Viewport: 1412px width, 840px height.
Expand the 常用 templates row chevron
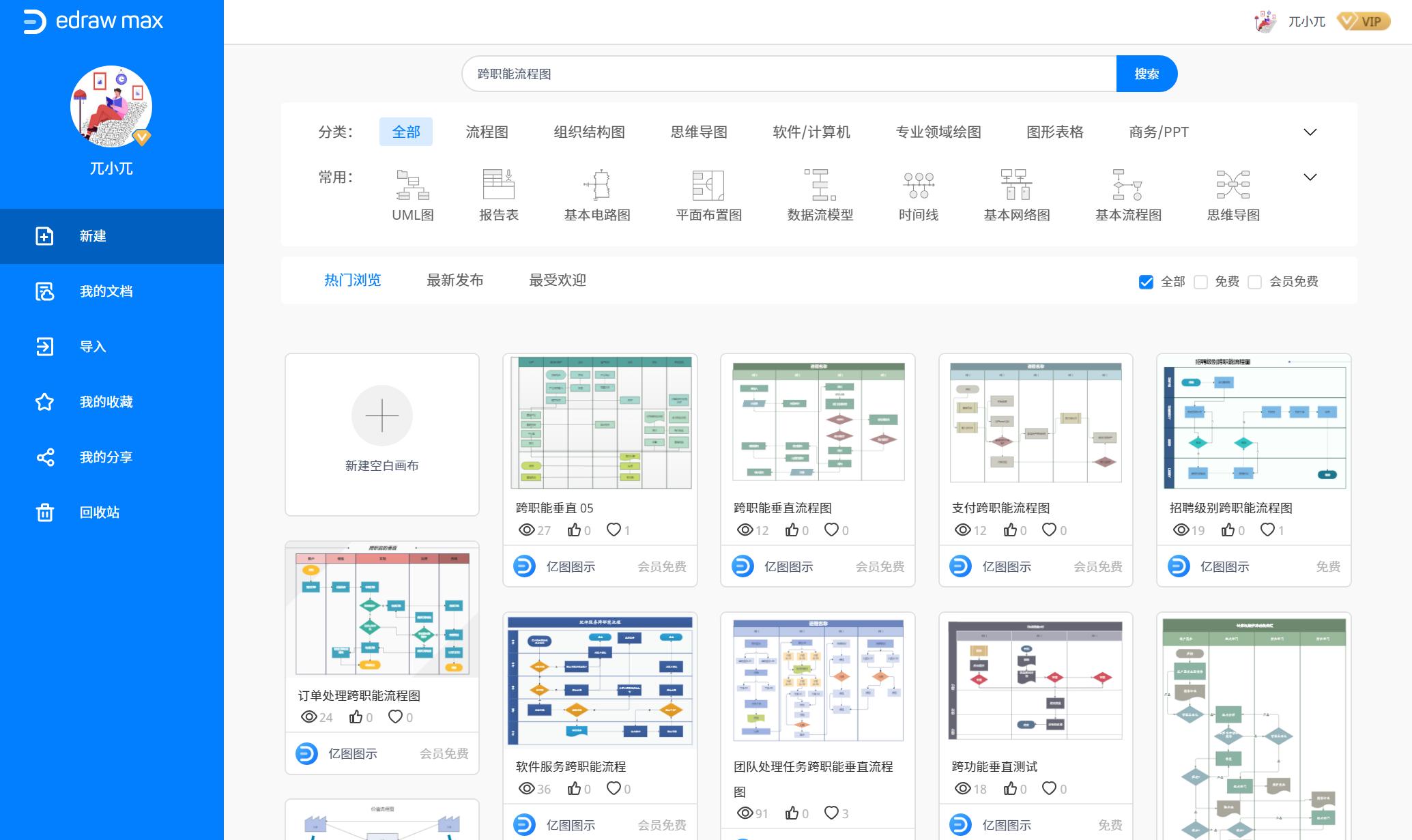pos(1310,176)
